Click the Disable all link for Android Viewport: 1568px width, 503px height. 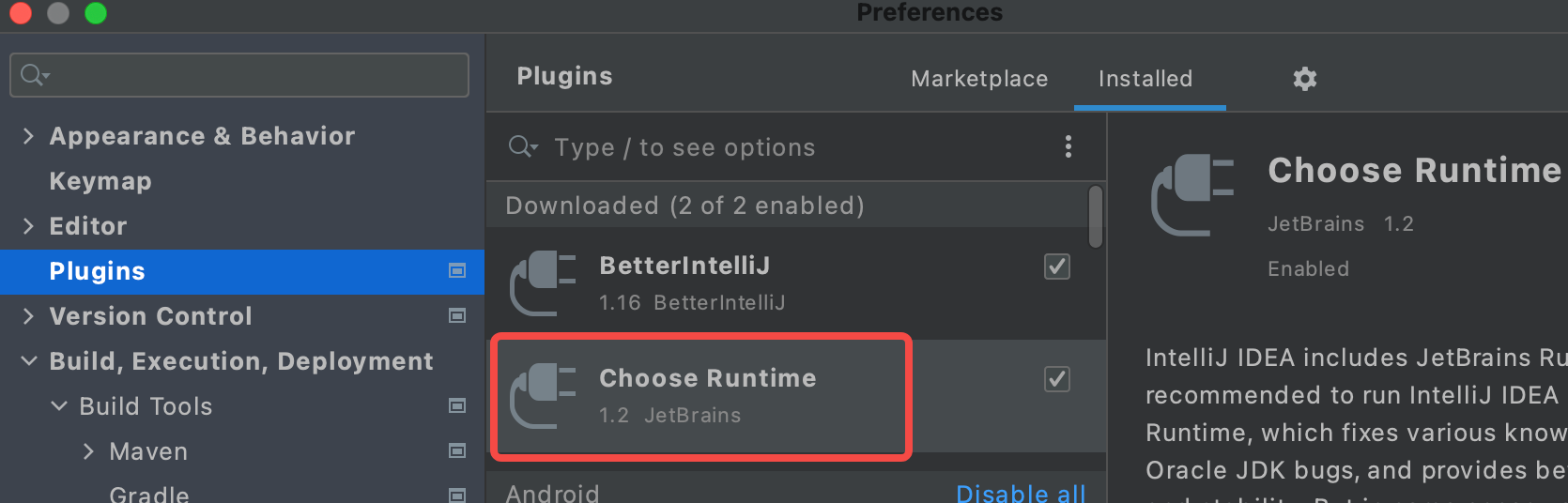click(1021, 494)
